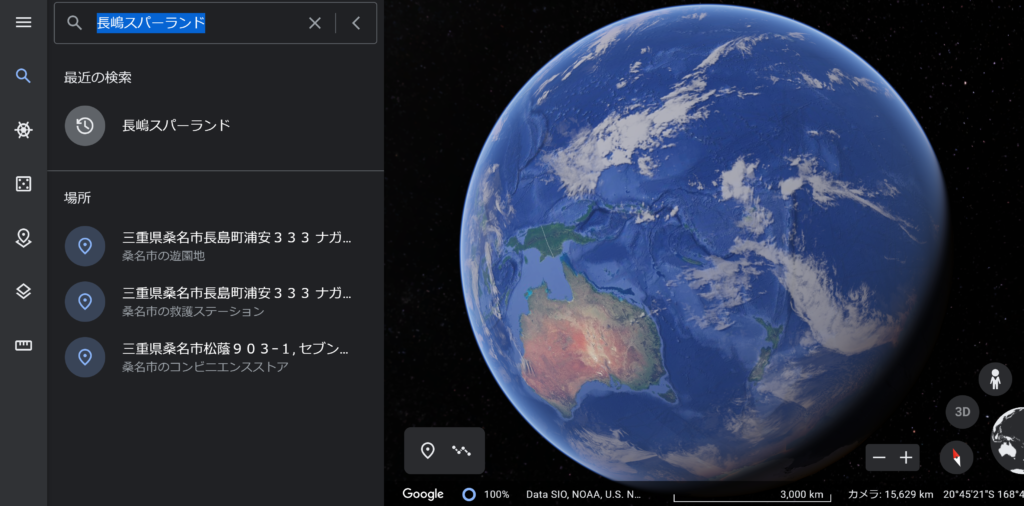Click the I'm Feeling Lucky dice icon

[x=24, y=183]
